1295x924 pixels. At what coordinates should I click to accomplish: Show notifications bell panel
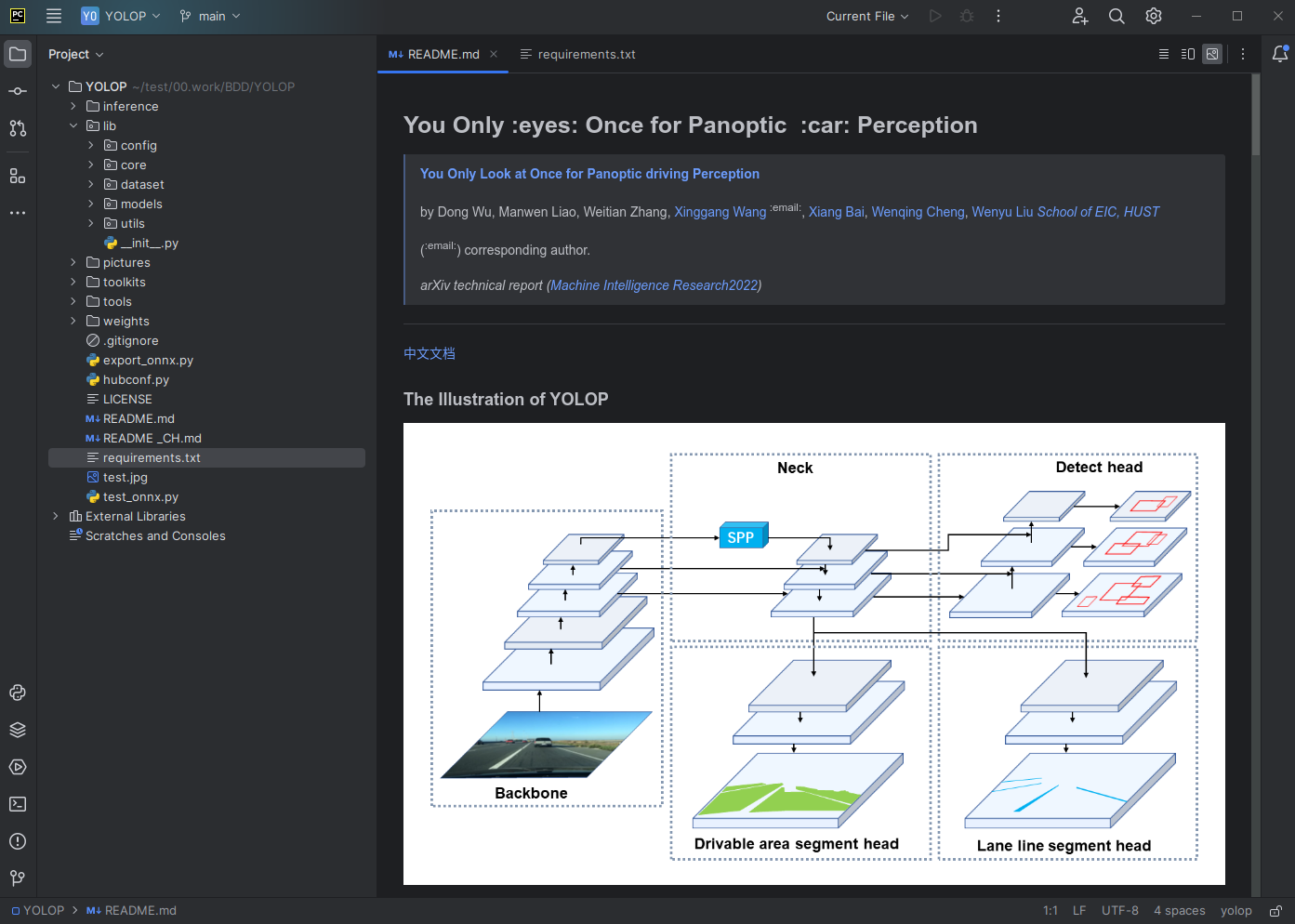click(1280, 54)
